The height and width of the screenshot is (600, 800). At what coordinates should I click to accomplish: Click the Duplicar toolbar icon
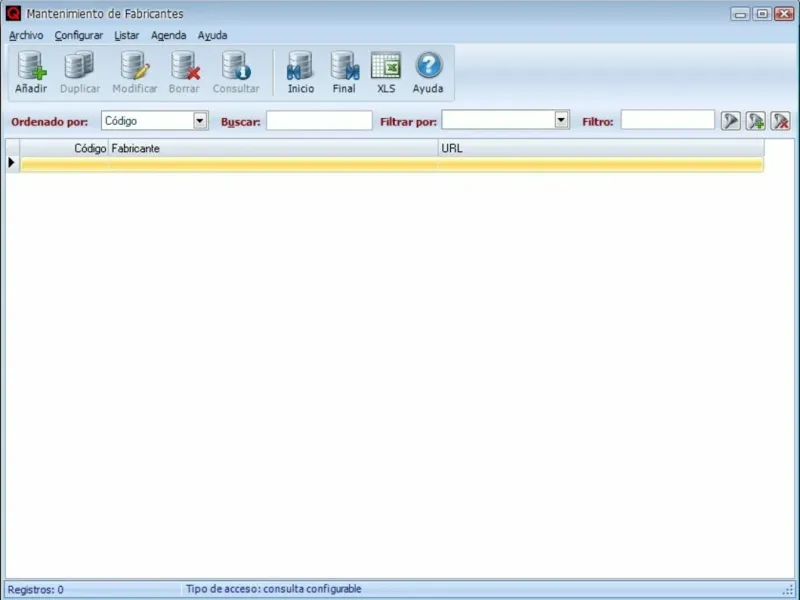80,65
